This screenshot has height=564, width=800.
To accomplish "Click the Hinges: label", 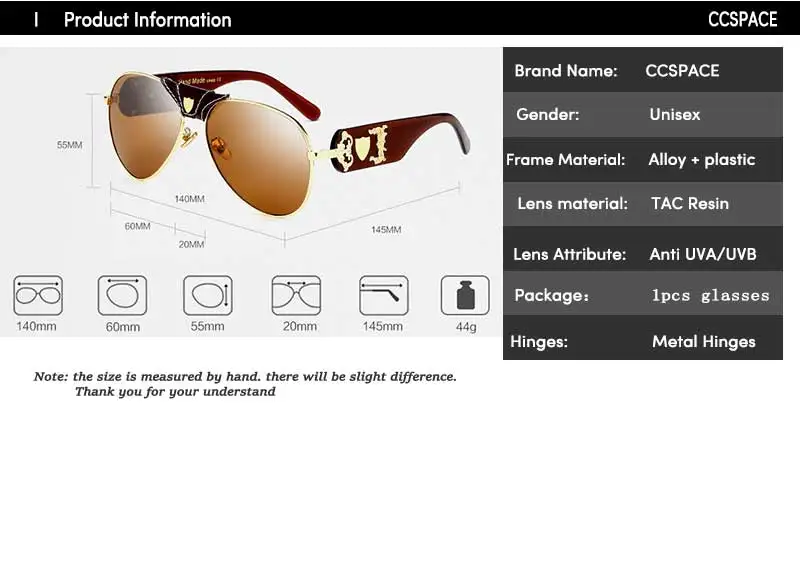I will 539,341.
